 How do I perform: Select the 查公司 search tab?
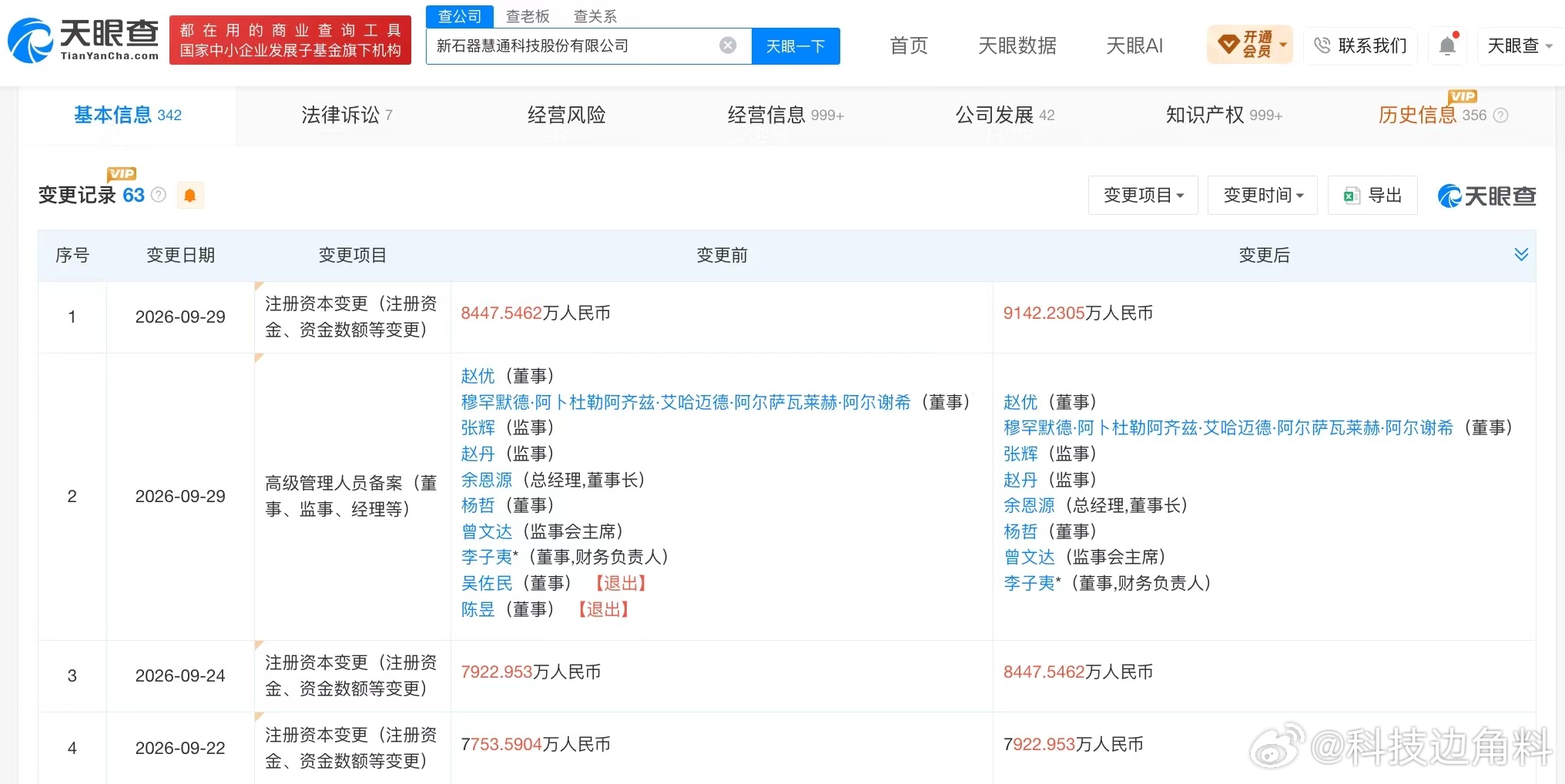[x=460, y=16]
